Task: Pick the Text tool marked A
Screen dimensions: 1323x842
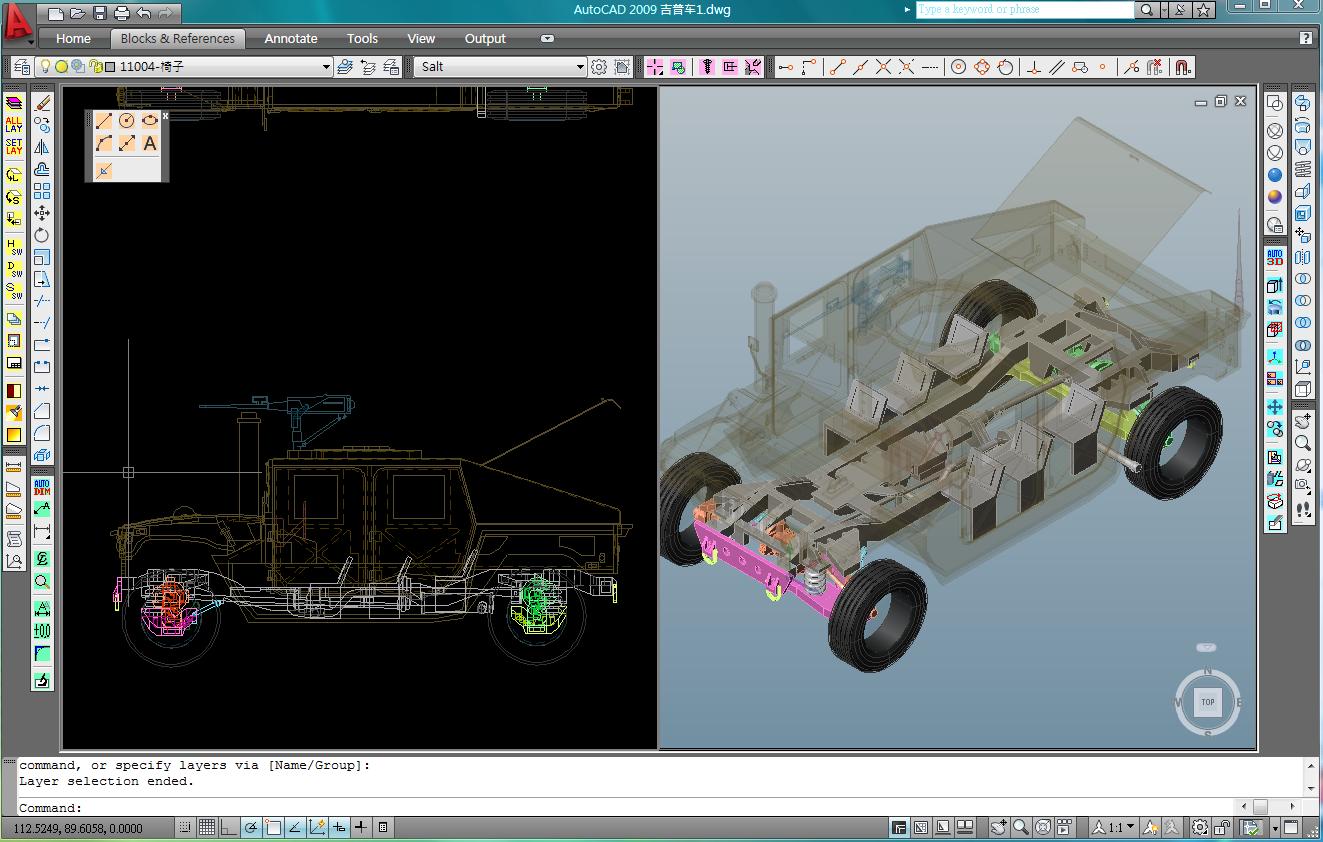Action: (x=149, y=144)
